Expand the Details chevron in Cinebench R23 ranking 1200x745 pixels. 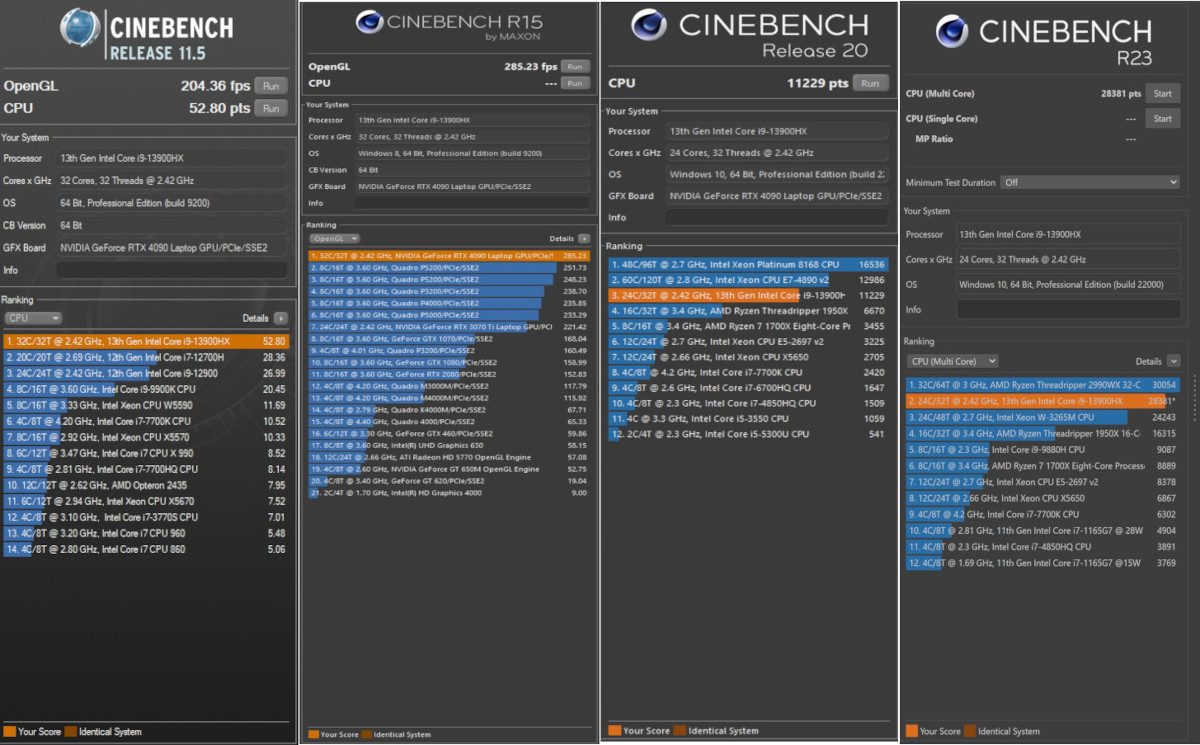[1173, 361]
